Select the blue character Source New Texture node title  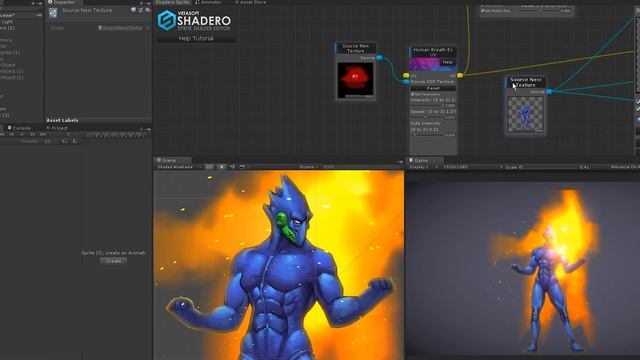point(526,82)
